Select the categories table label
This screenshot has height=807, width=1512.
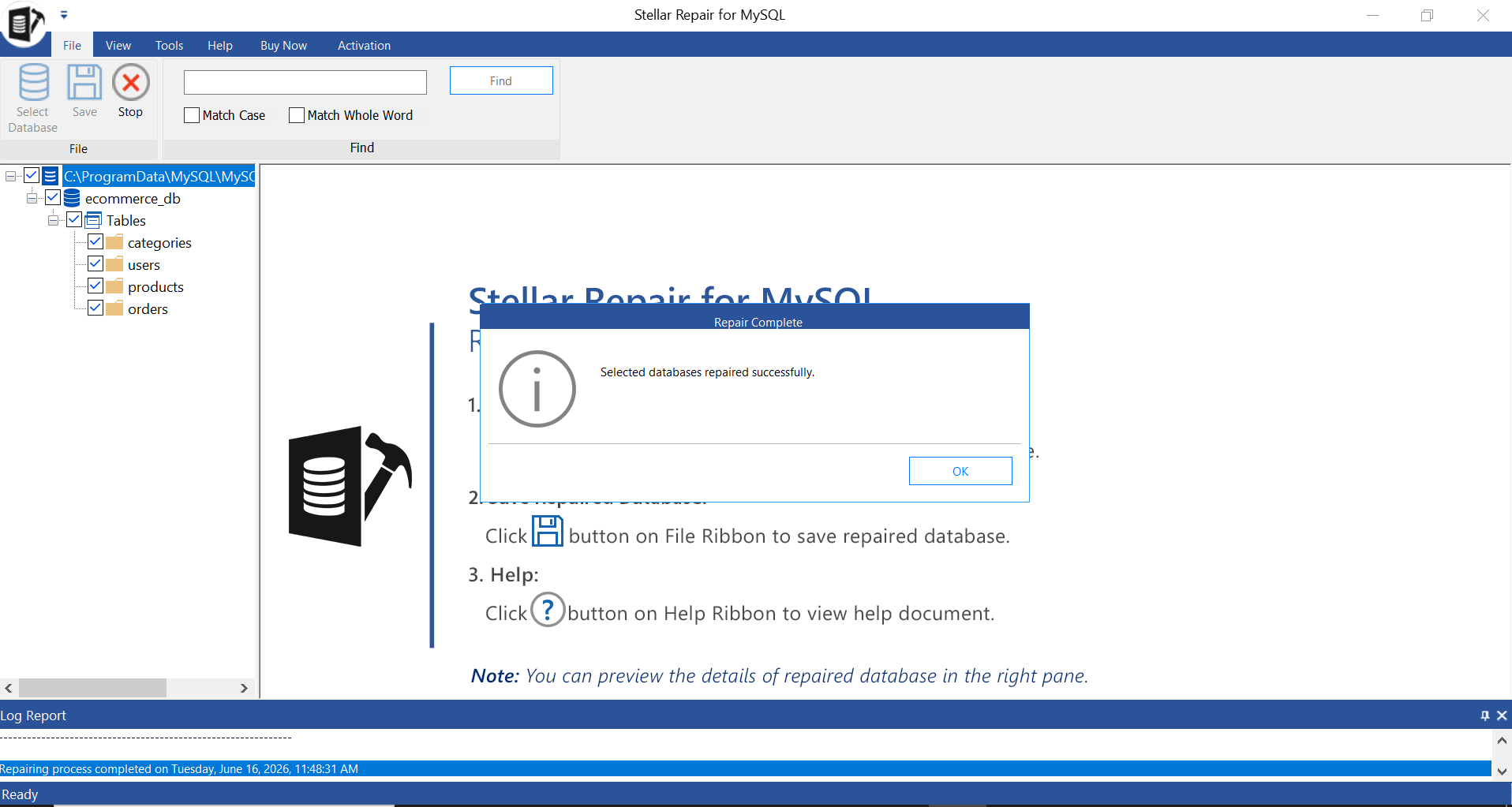159,243
